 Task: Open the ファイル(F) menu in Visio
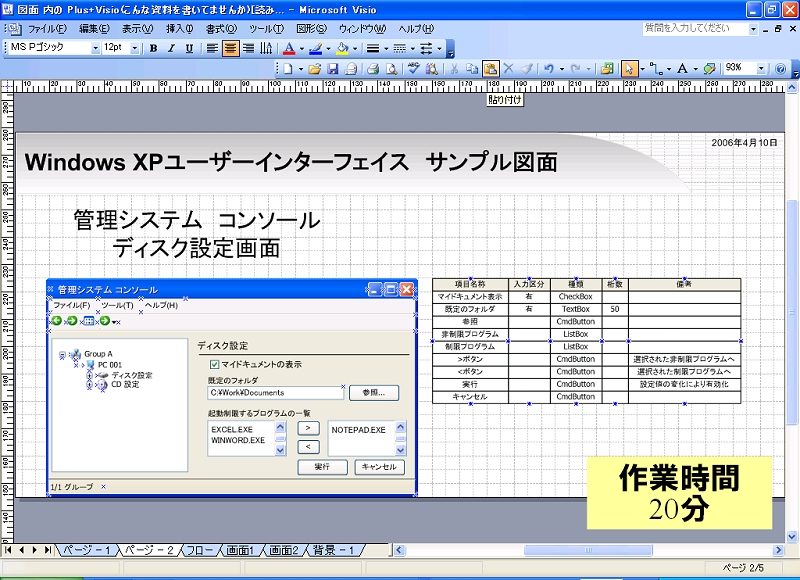pos(46,29)
